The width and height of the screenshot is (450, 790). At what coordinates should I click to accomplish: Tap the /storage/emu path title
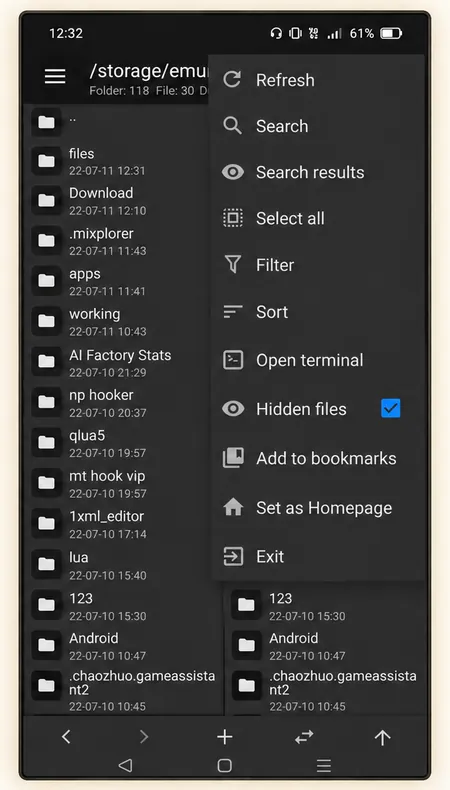[149, 72]
